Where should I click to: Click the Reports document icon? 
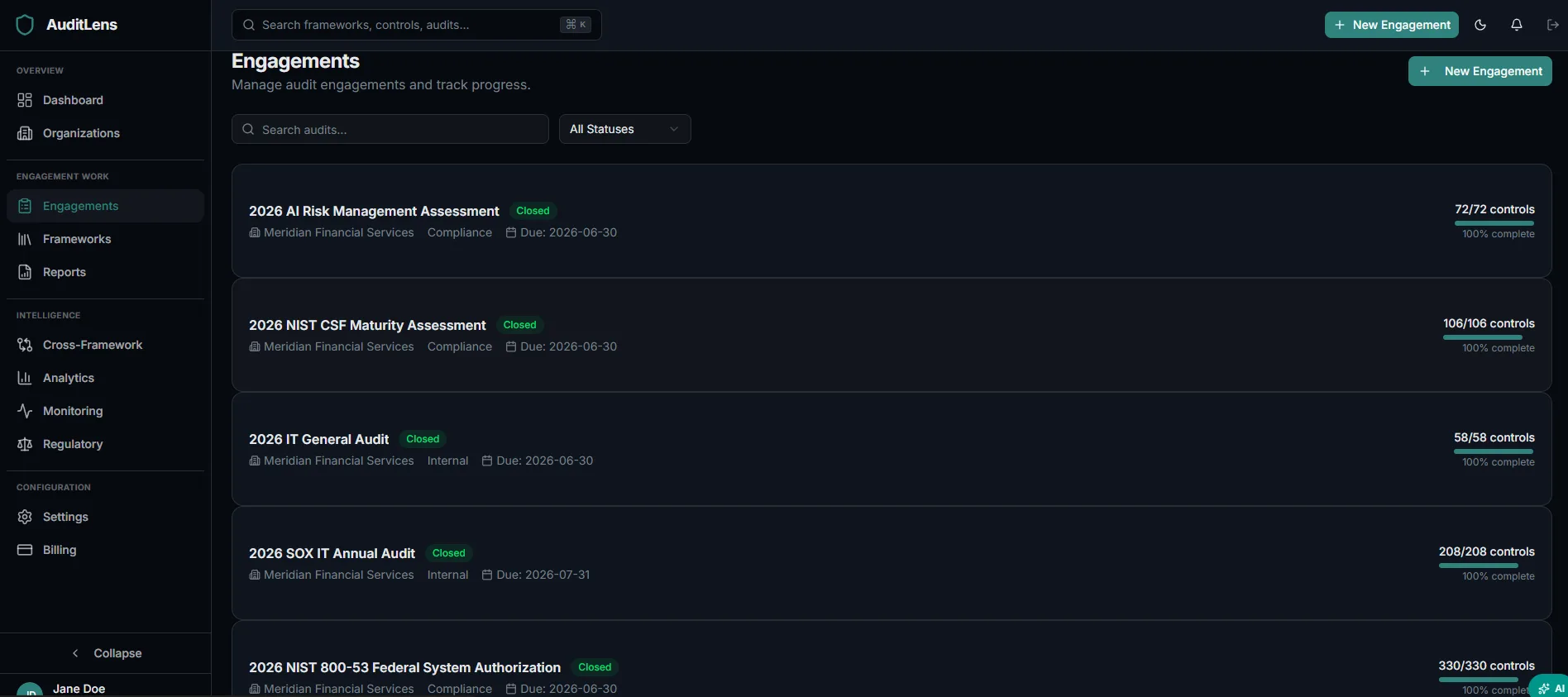25,272
